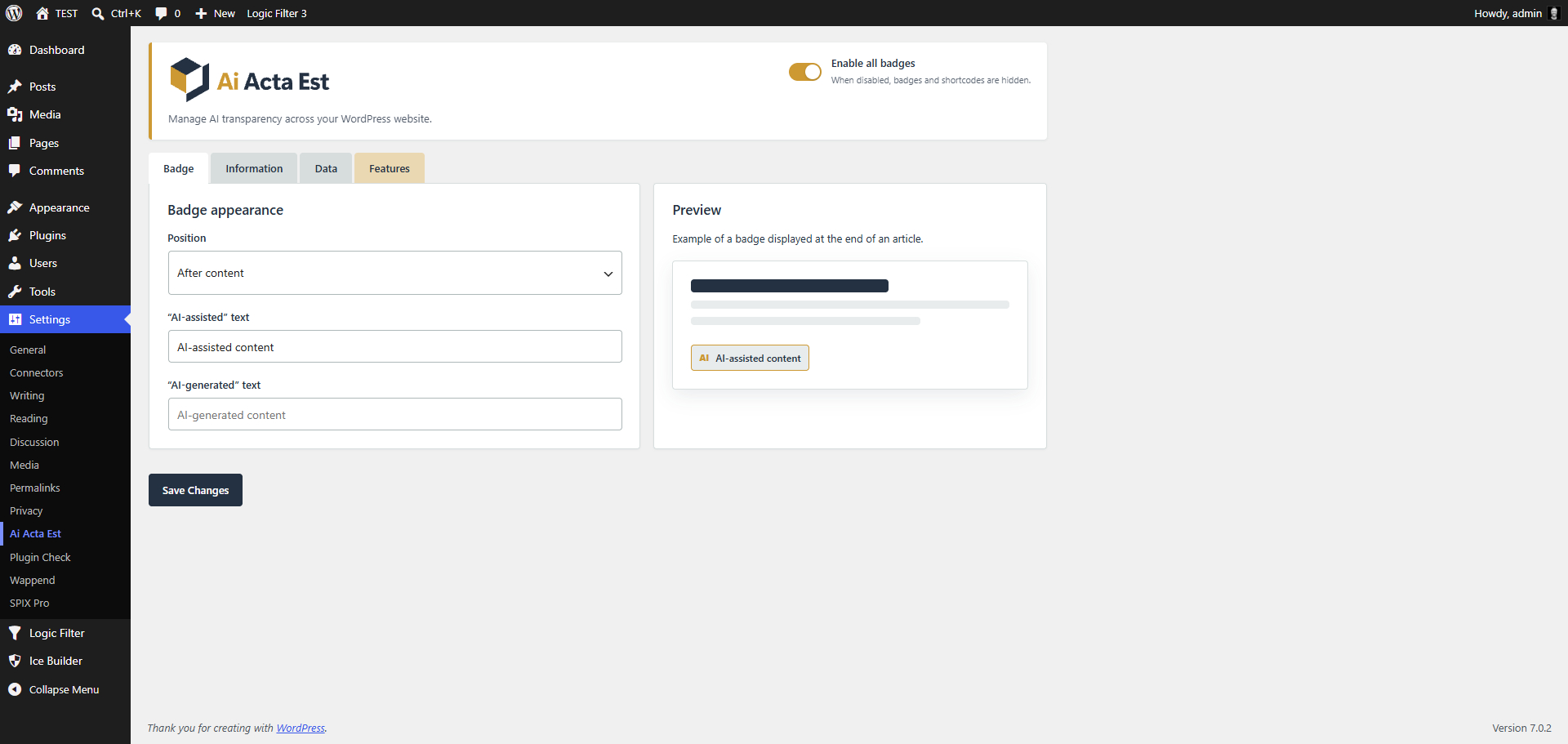The image size is (1568, 744).
Task: Click the Ice Builder shield icon
Action: click(15, 661)
